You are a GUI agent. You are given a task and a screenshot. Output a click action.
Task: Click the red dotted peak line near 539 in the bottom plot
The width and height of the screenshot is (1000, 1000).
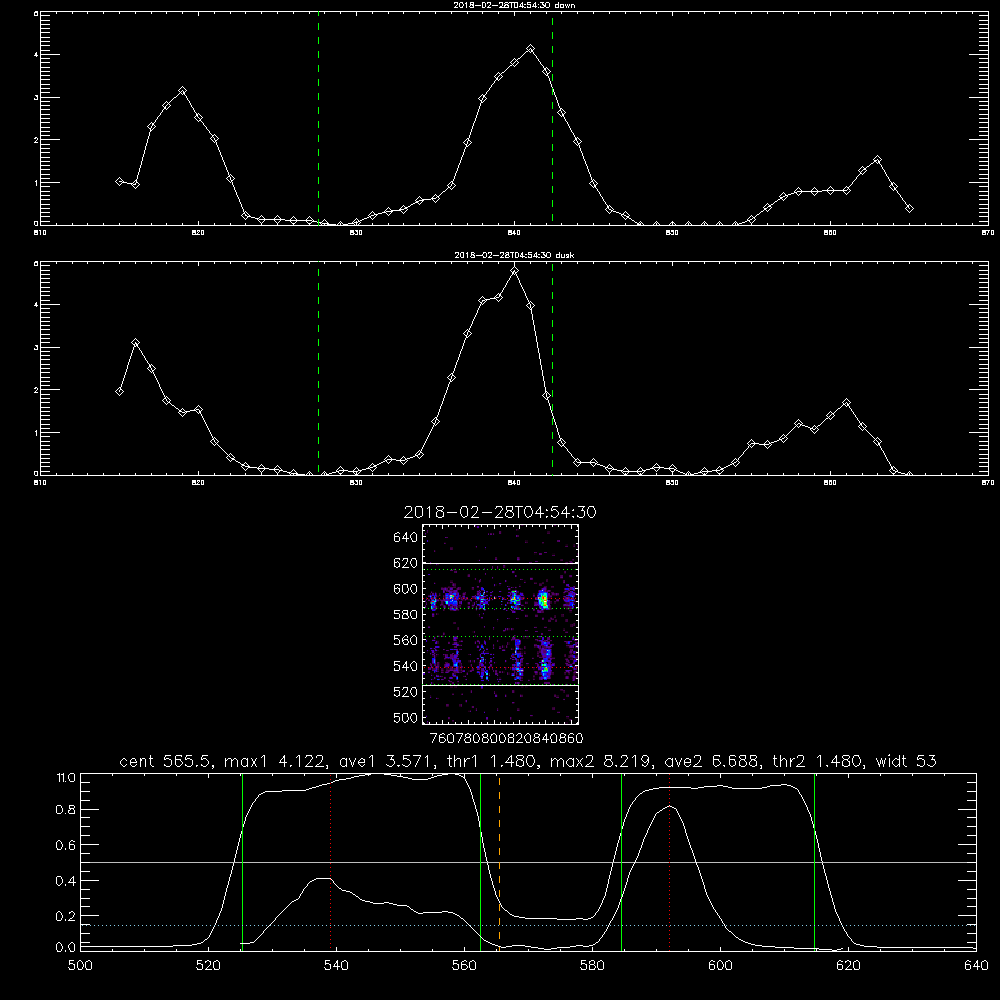(x=331, y=861)
